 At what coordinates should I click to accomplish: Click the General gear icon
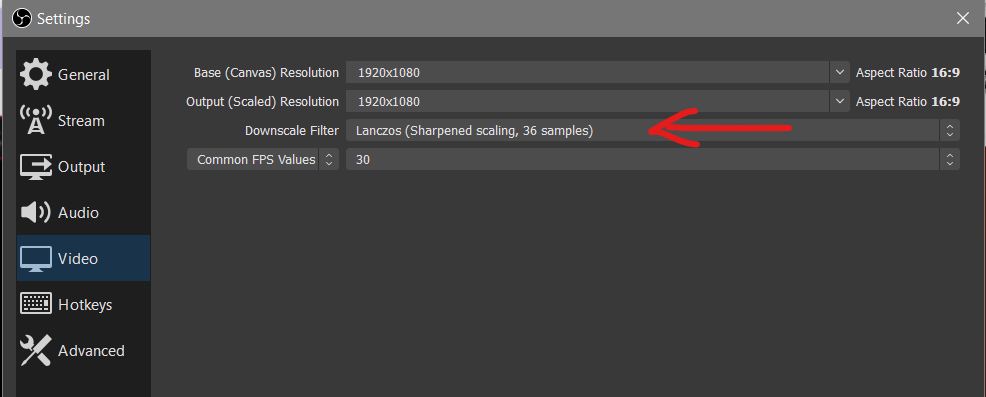coord(36,74)
